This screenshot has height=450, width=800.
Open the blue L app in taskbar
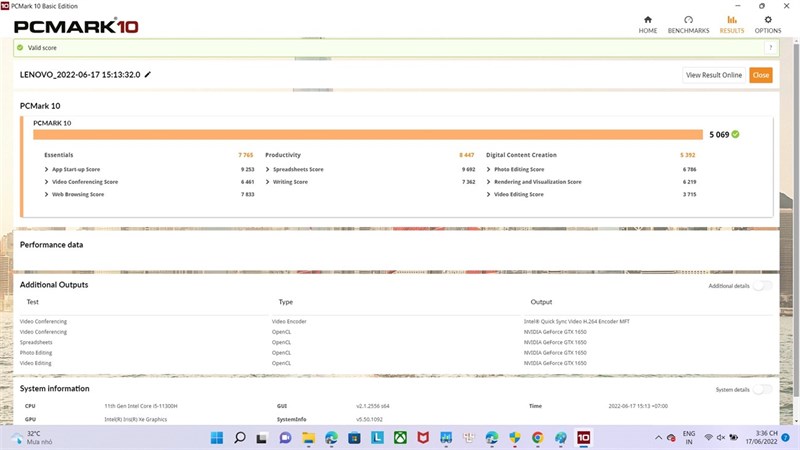pos(377,438)
